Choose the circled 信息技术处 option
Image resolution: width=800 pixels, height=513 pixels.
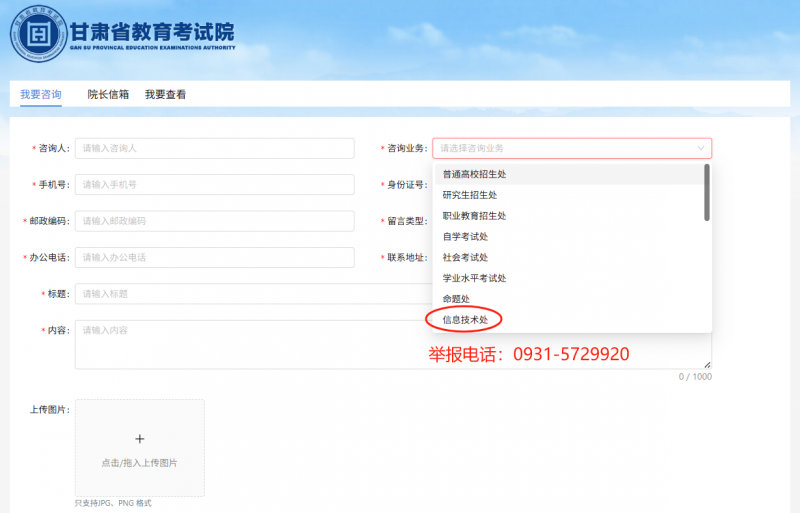click(x=465, y=320)
